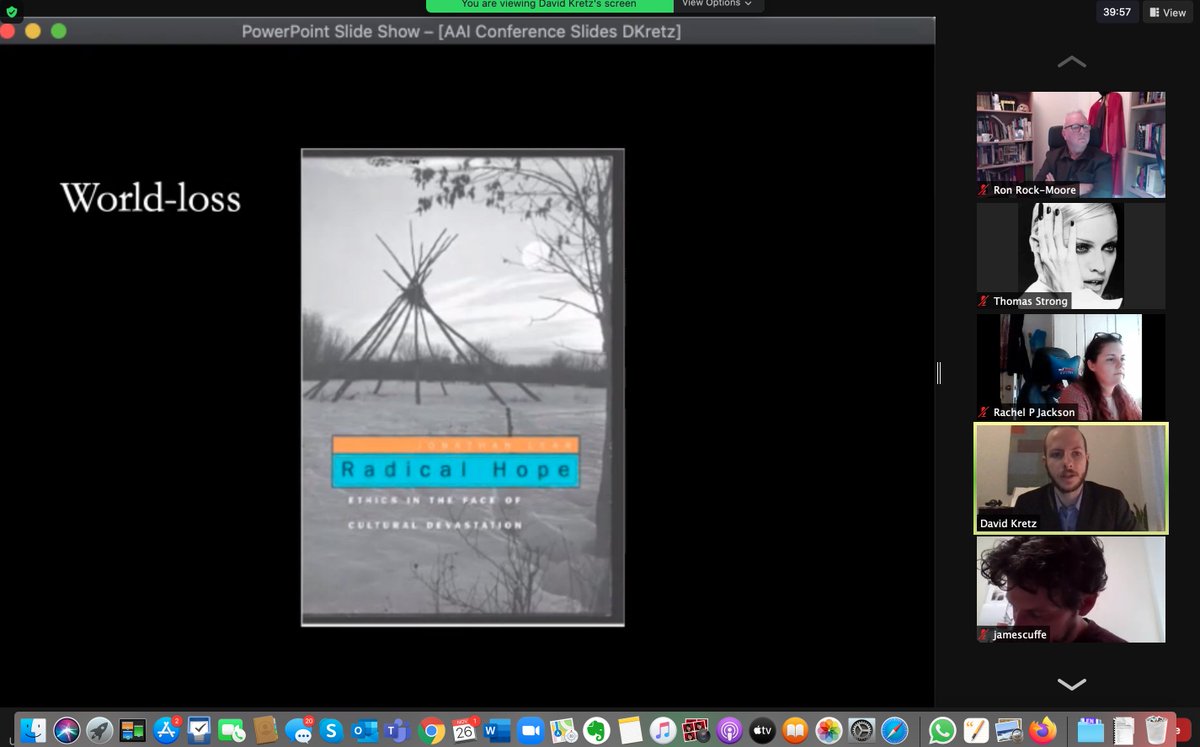Viewport: 1200px width, 747px height.
Task: Open FaceTime in the dock
Action: pyautogui.click(x=231, y=730)
